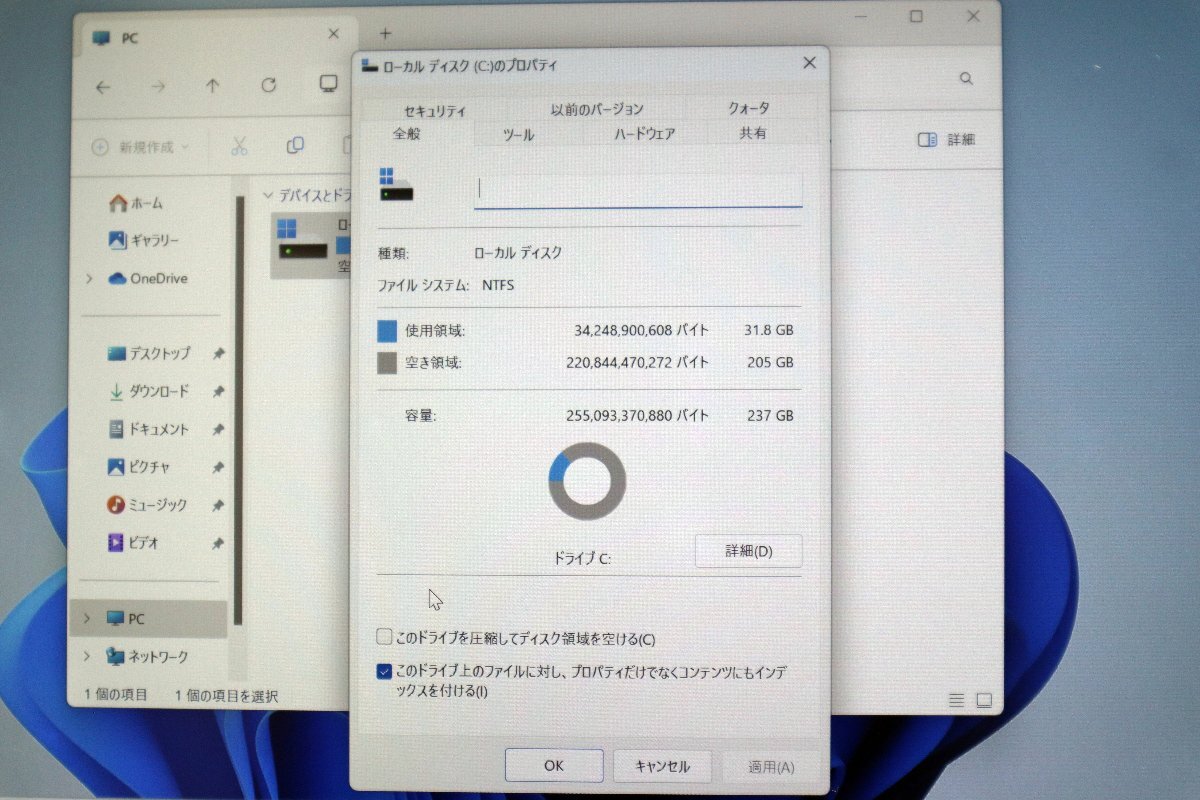Select ネットワーク in sidebar
Viewport: 1200px width, 800px height.
[x=147, y=657]
